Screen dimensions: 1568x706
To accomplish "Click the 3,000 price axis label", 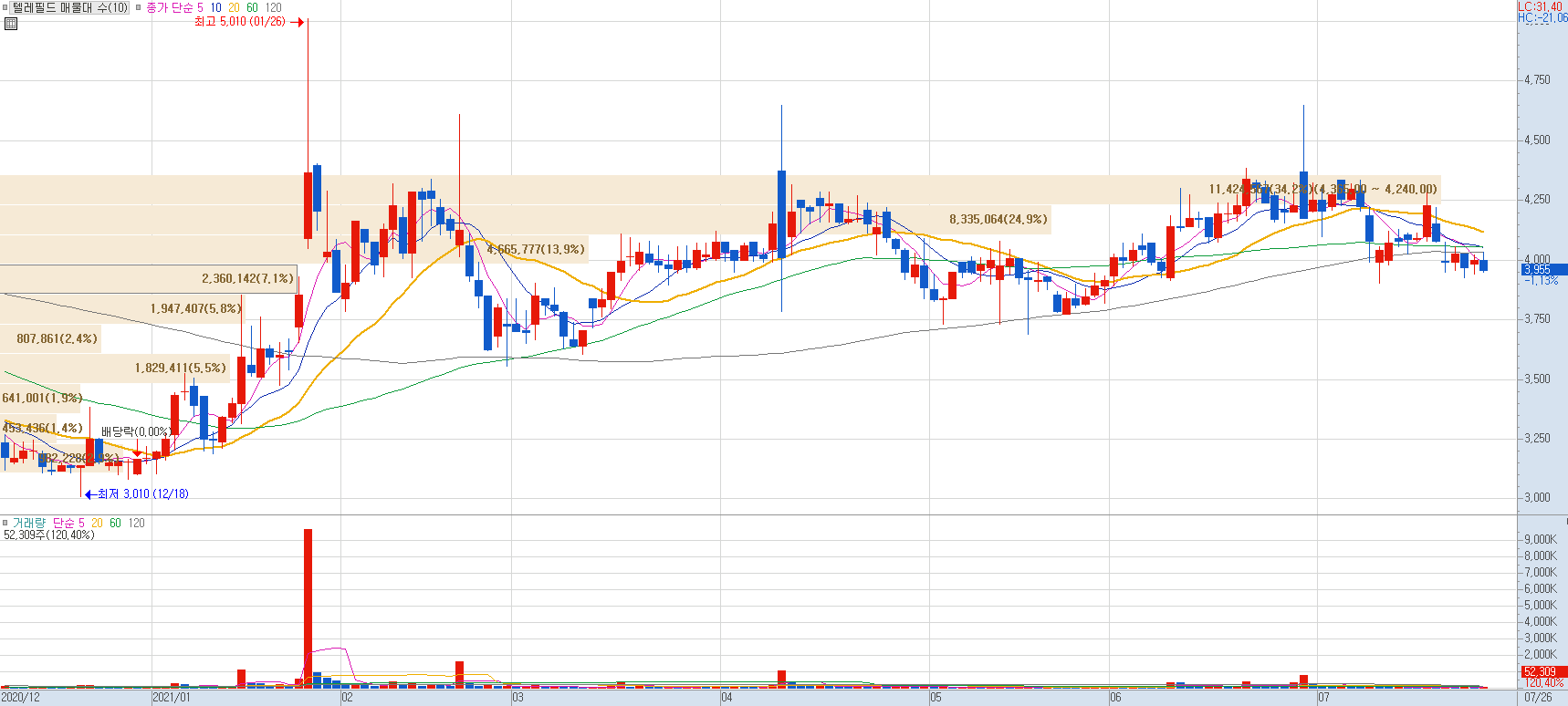I will tap(1537, 498).
